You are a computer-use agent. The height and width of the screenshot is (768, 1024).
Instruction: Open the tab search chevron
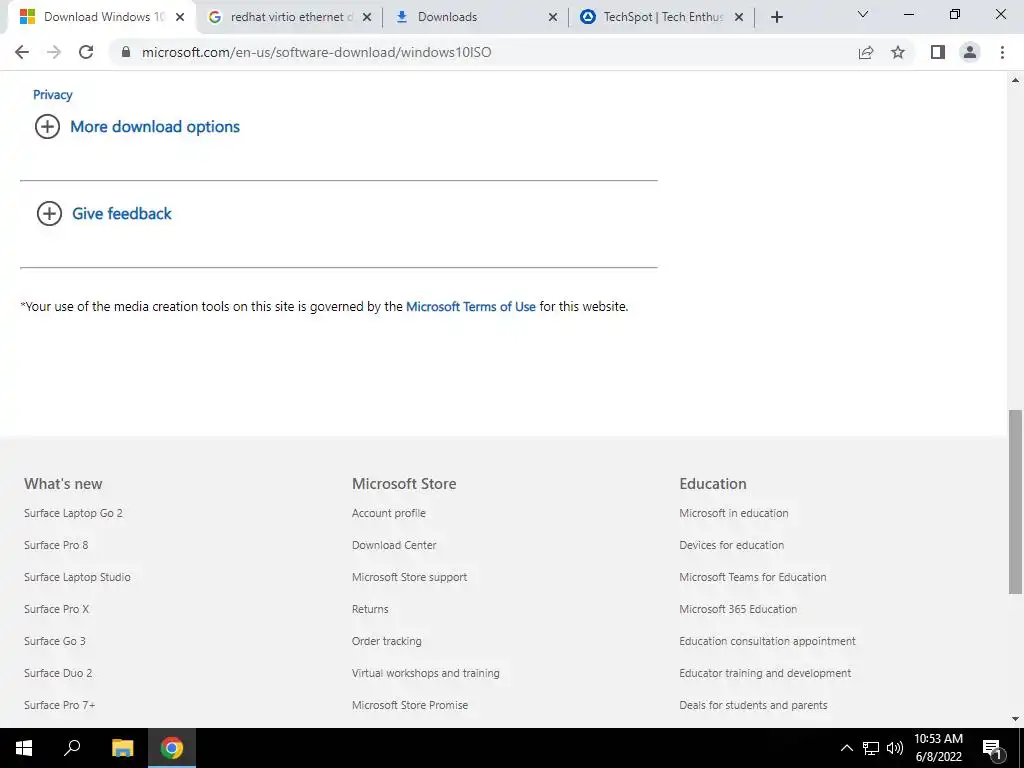click(863, 14)
